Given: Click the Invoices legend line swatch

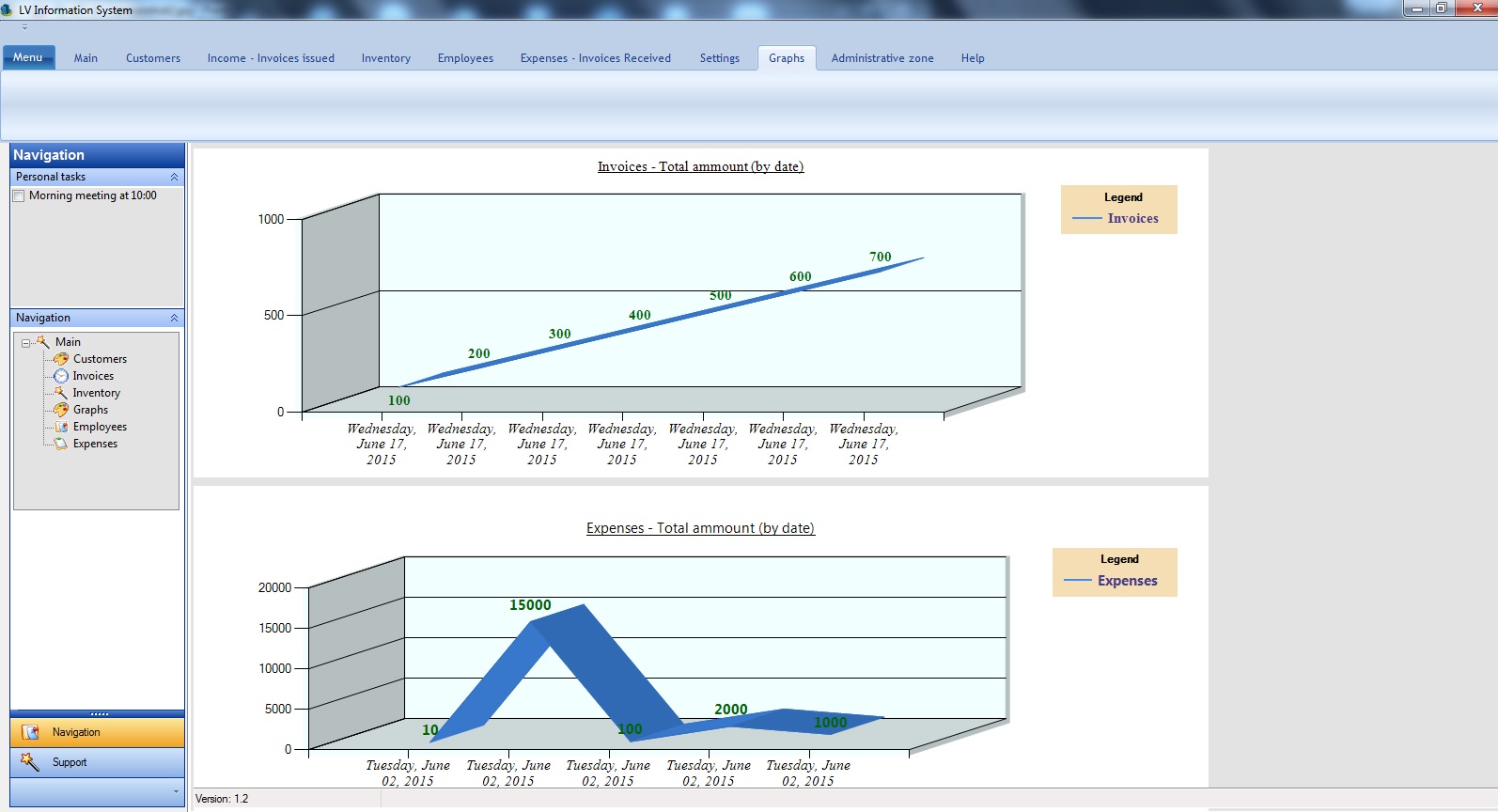Looking at the screenshot, I should [1086, 218].
